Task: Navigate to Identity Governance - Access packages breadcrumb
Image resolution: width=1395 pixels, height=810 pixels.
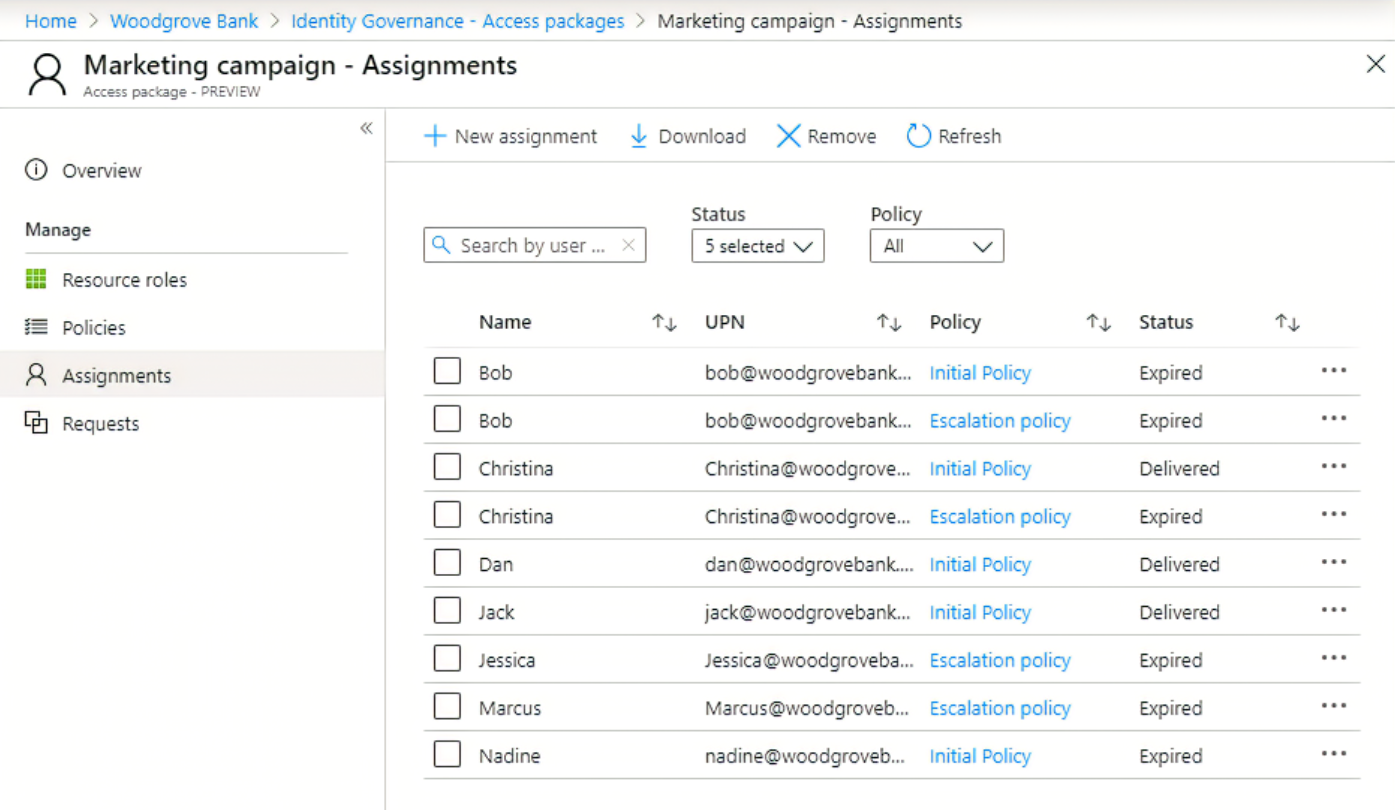Action: (457, 20)
